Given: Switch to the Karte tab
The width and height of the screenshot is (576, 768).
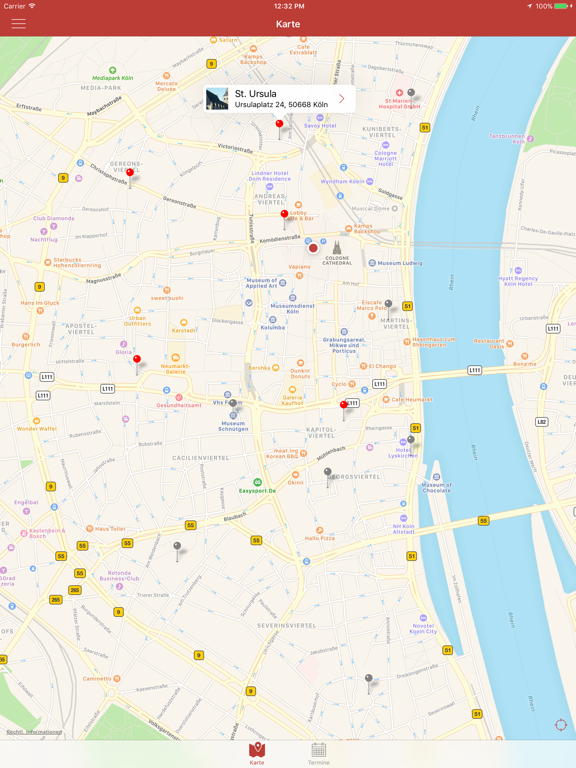Looking at the screenshot, I should click(x=257, y=753).
